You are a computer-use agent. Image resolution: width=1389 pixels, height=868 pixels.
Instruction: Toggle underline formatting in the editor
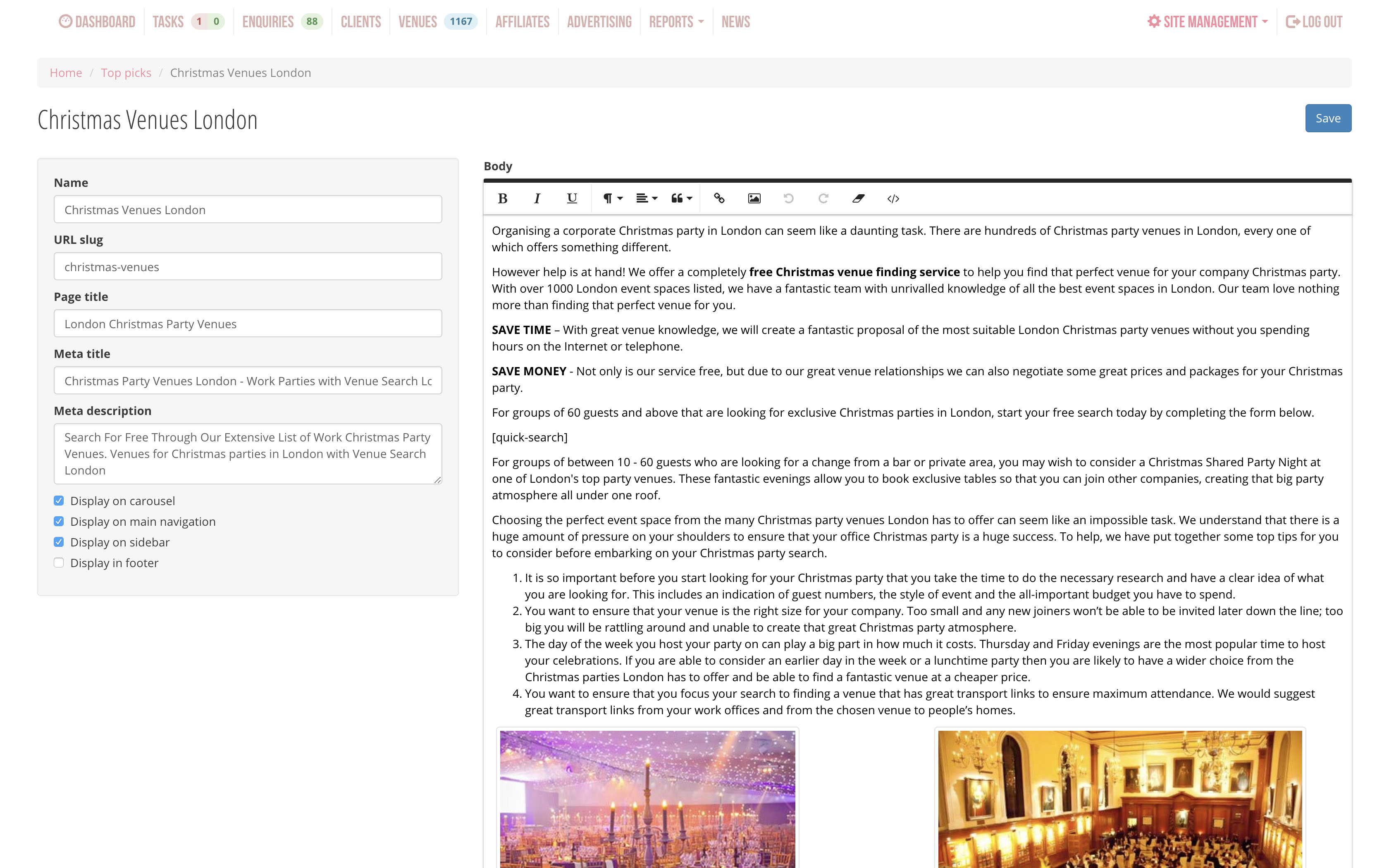(572, 199)
